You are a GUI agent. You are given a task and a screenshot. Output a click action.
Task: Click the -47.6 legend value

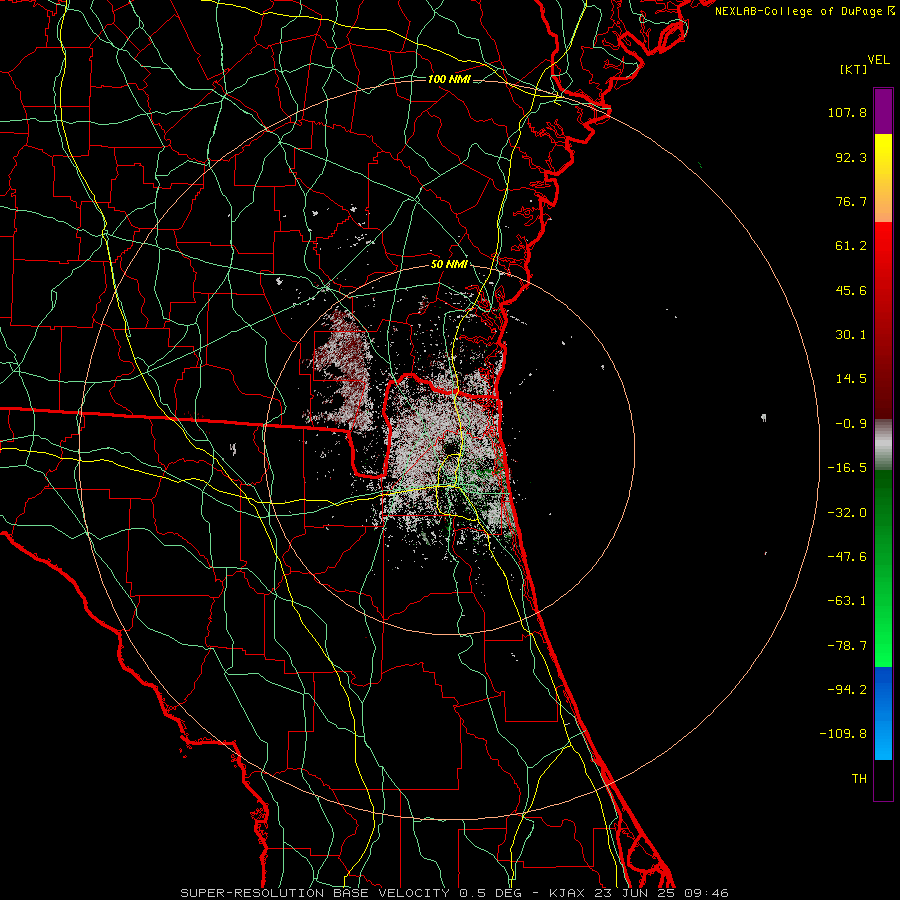point(847,557)
